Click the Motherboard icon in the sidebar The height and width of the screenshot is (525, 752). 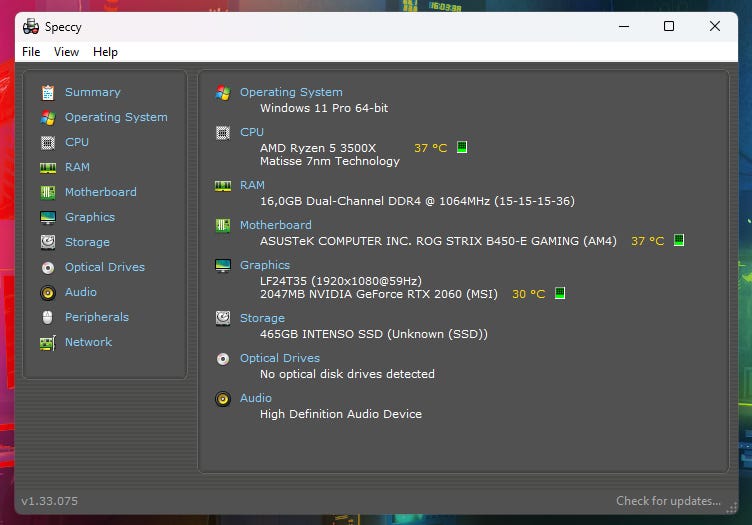pos(47,192)
